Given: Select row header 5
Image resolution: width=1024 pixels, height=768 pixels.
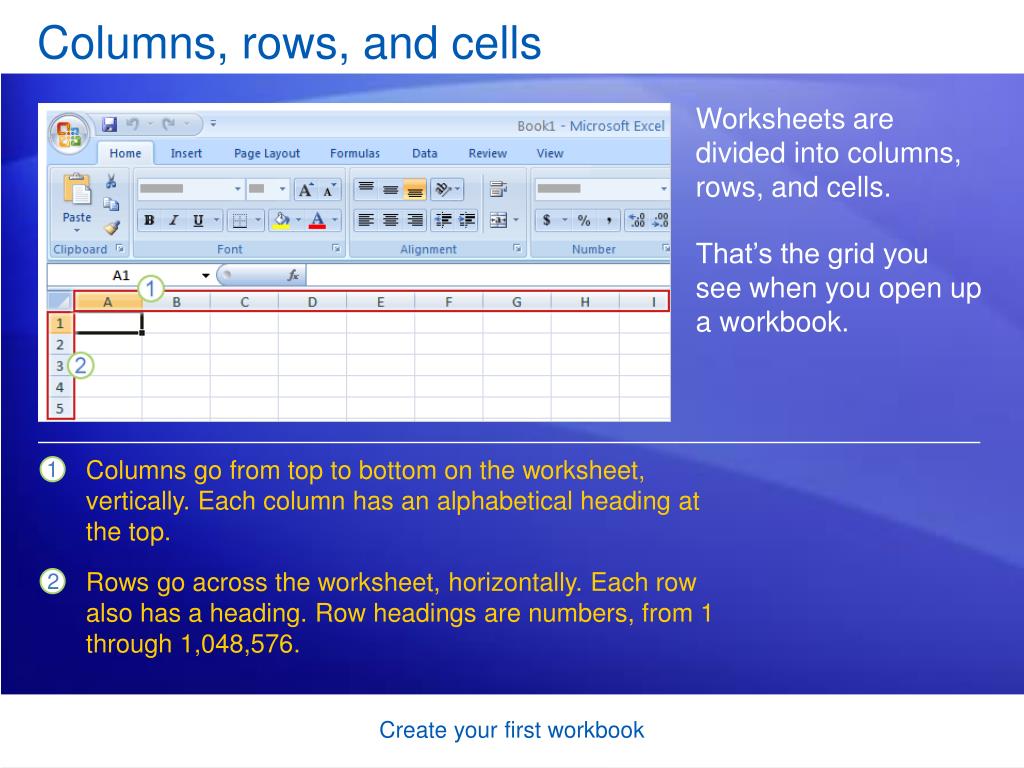Looking at the screenshot, I should click(61, 408).
